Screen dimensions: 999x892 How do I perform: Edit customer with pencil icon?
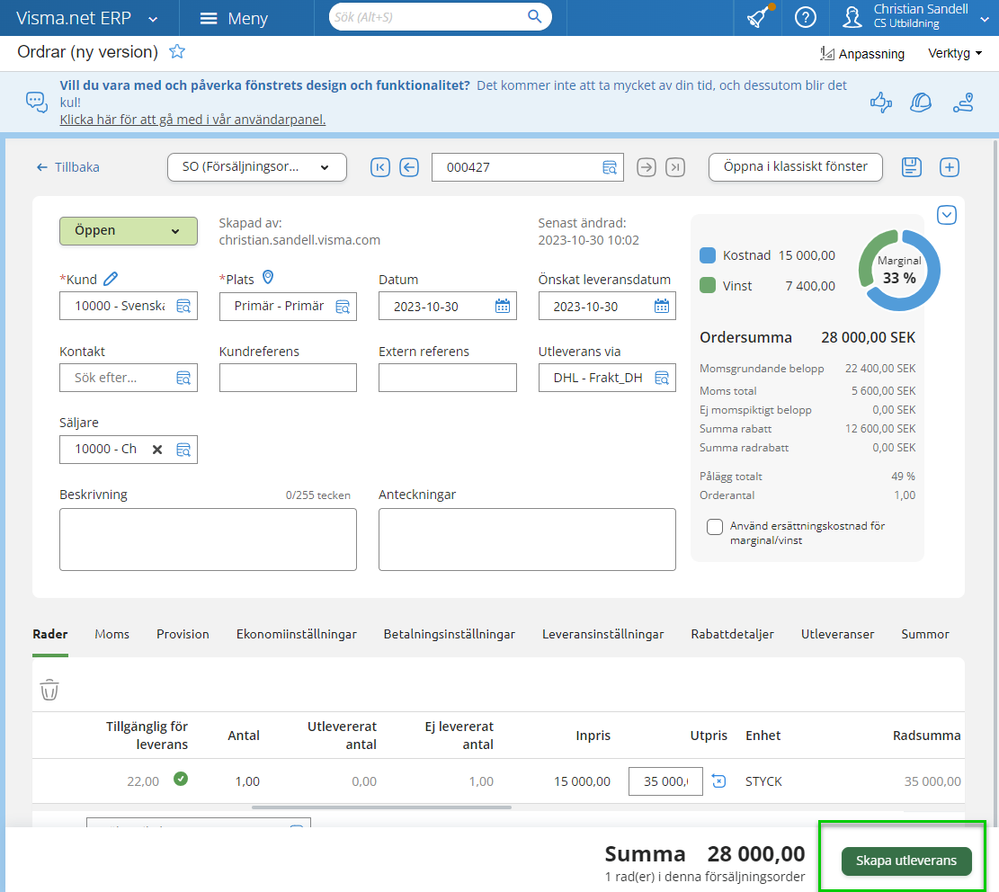tap(111, 278)
